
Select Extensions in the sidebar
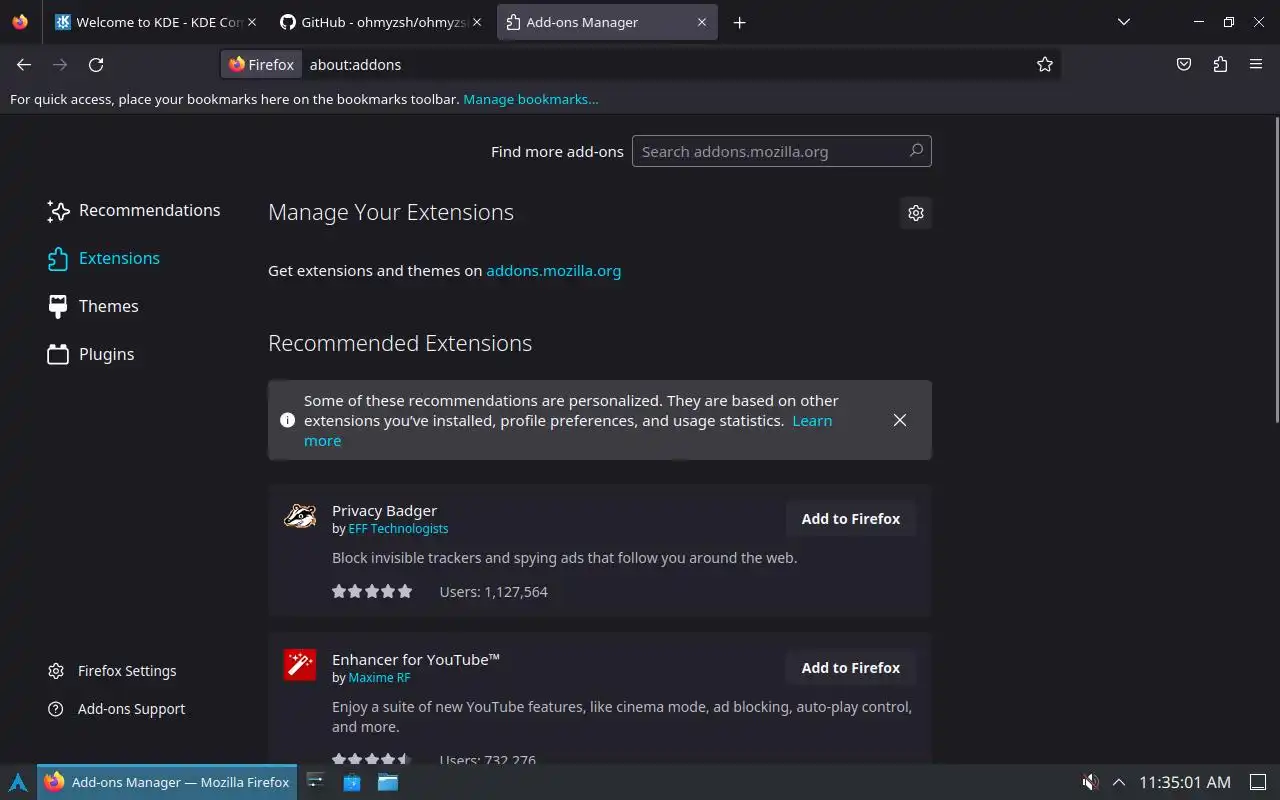point(104,258)
